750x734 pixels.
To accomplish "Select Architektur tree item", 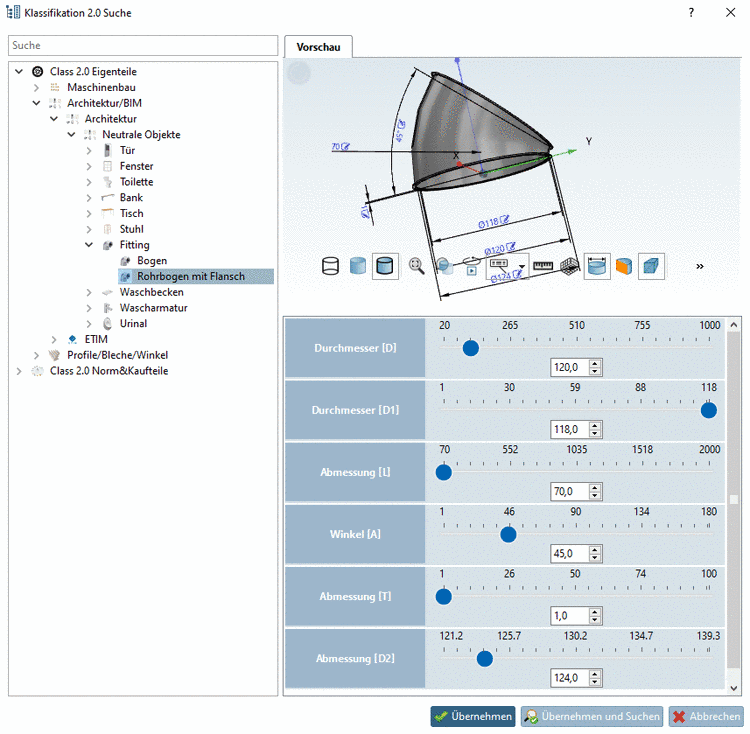I will 111,119.
